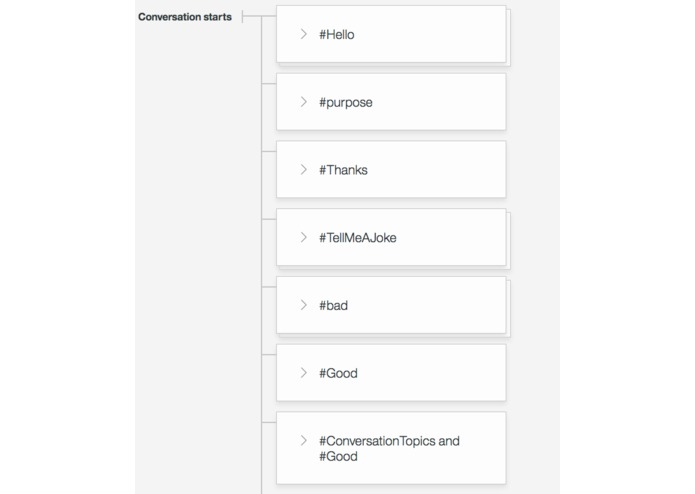Open the #bad dialog node label

point(334,306)
